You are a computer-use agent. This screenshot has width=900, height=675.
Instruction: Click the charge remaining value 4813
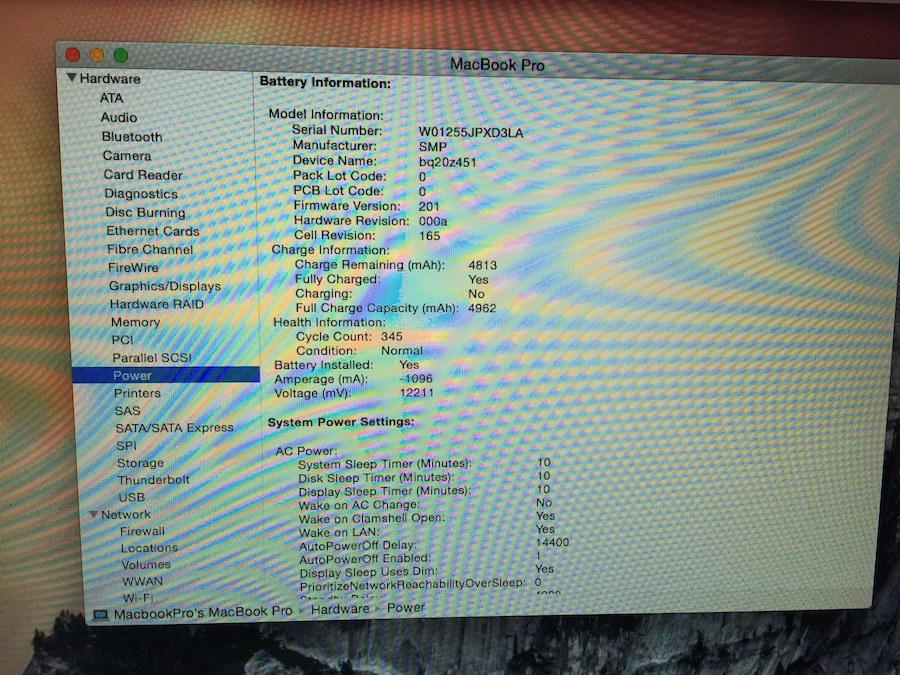(482, 265)
